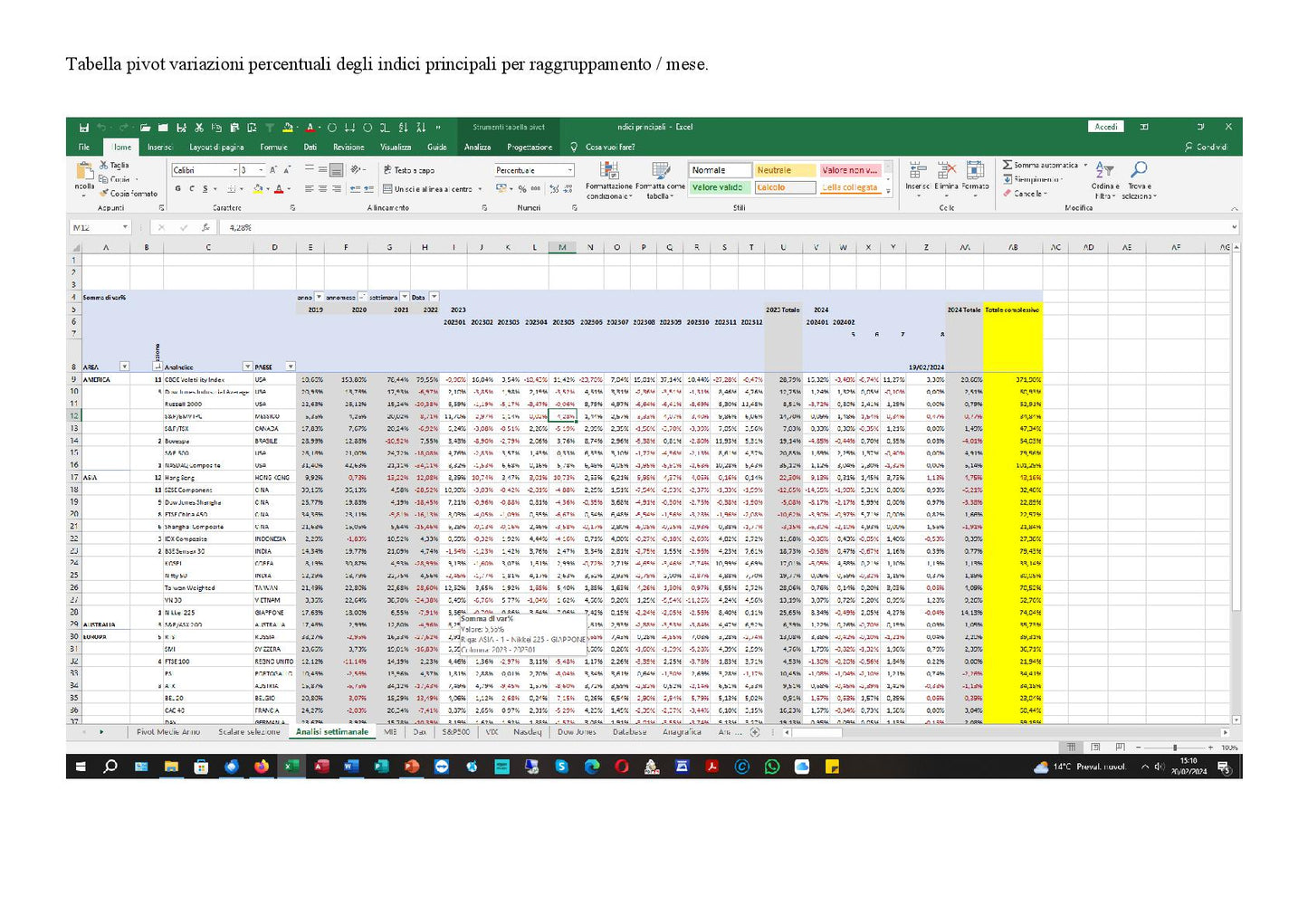Select the Neutrale cell style
This screenshot has width=1308, height=924.
[x=785, y=169]
